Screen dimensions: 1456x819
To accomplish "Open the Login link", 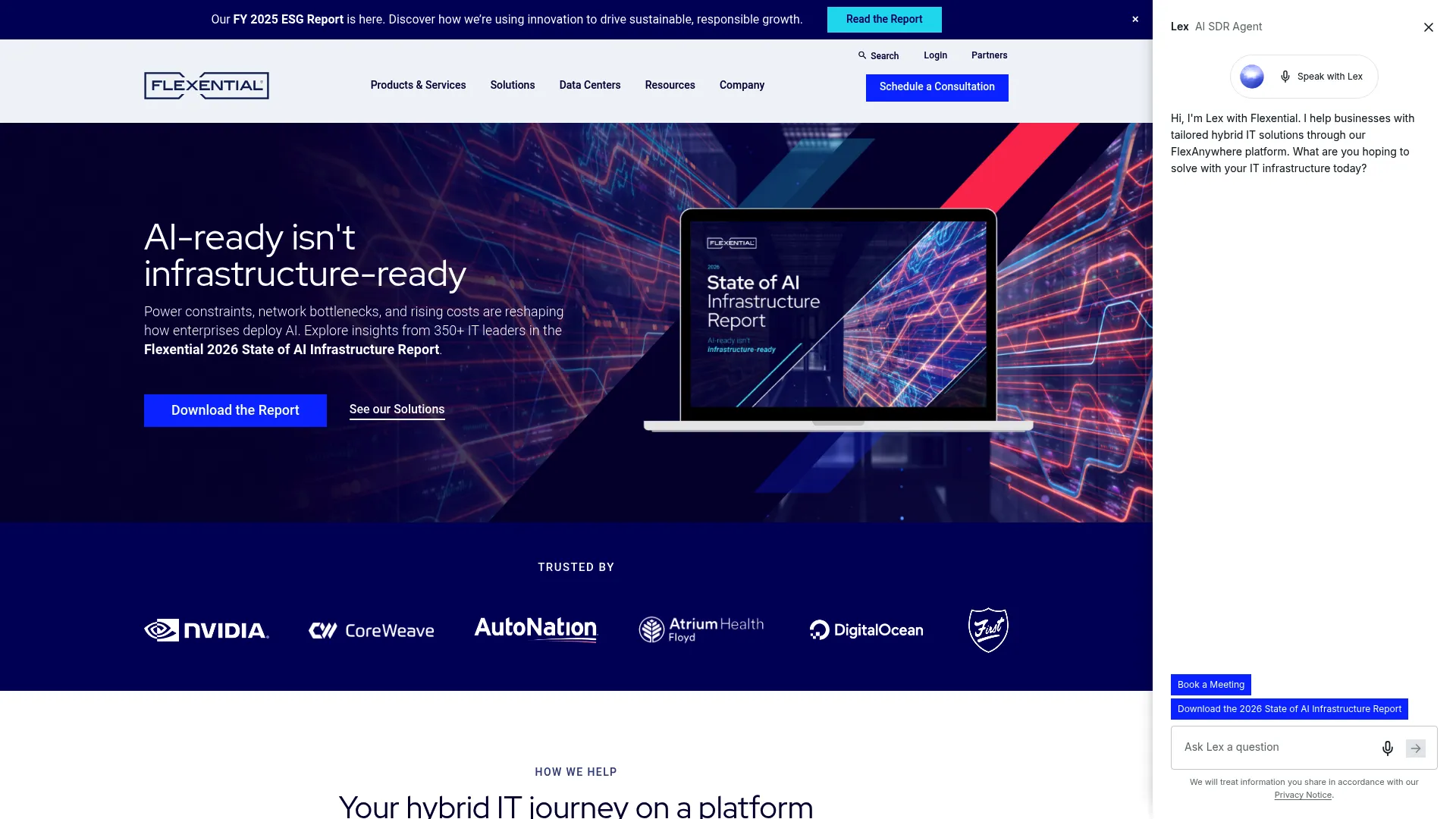I will coord(935,55).
